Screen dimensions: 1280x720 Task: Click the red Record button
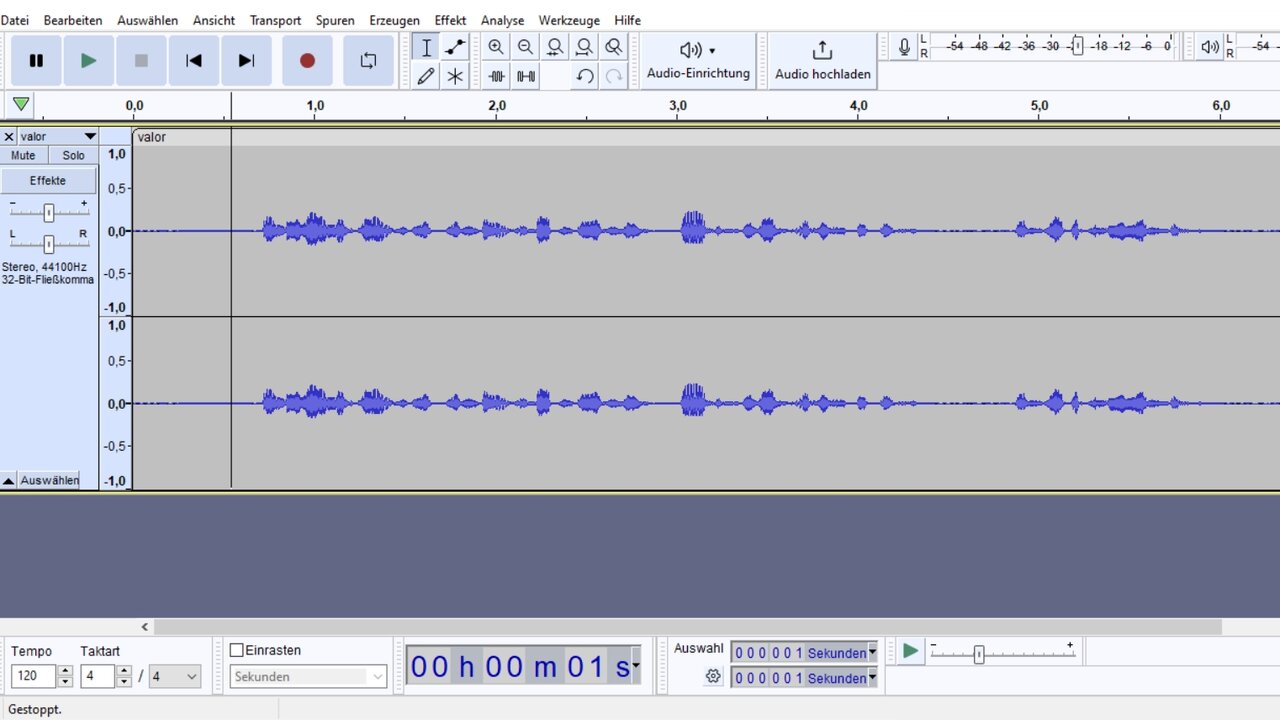pyautogui.click(x=307, y=61)
